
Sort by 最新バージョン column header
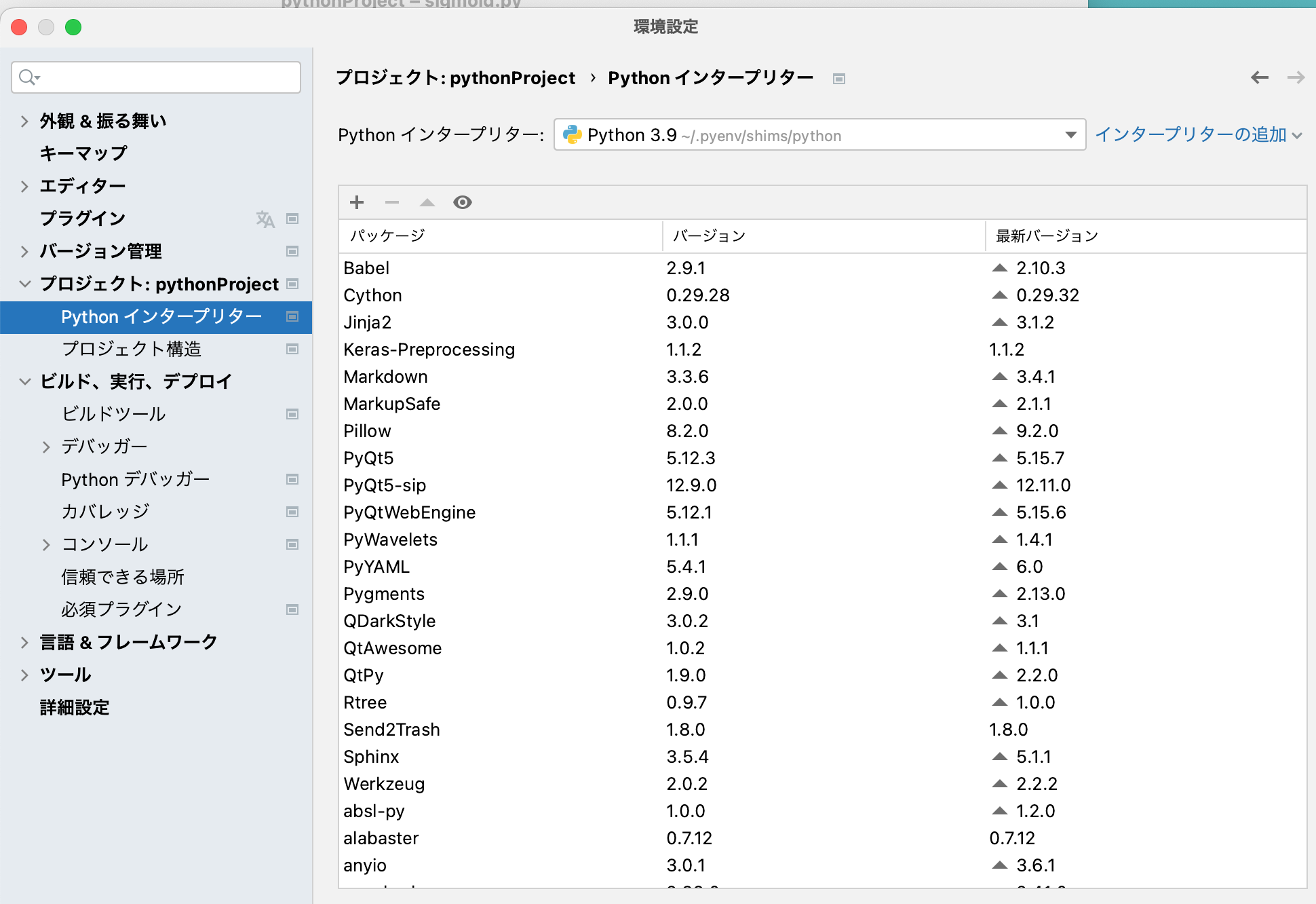(x=1146, y=236)
